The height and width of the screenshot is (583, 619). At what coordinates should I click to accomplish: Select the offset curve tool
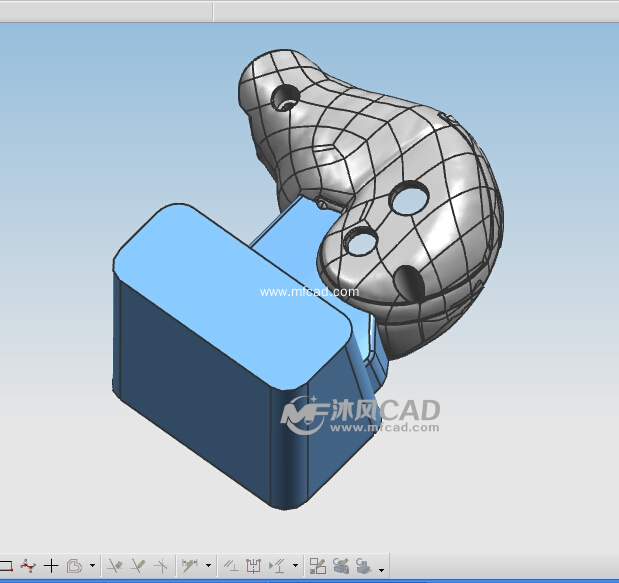pos(74,566)
